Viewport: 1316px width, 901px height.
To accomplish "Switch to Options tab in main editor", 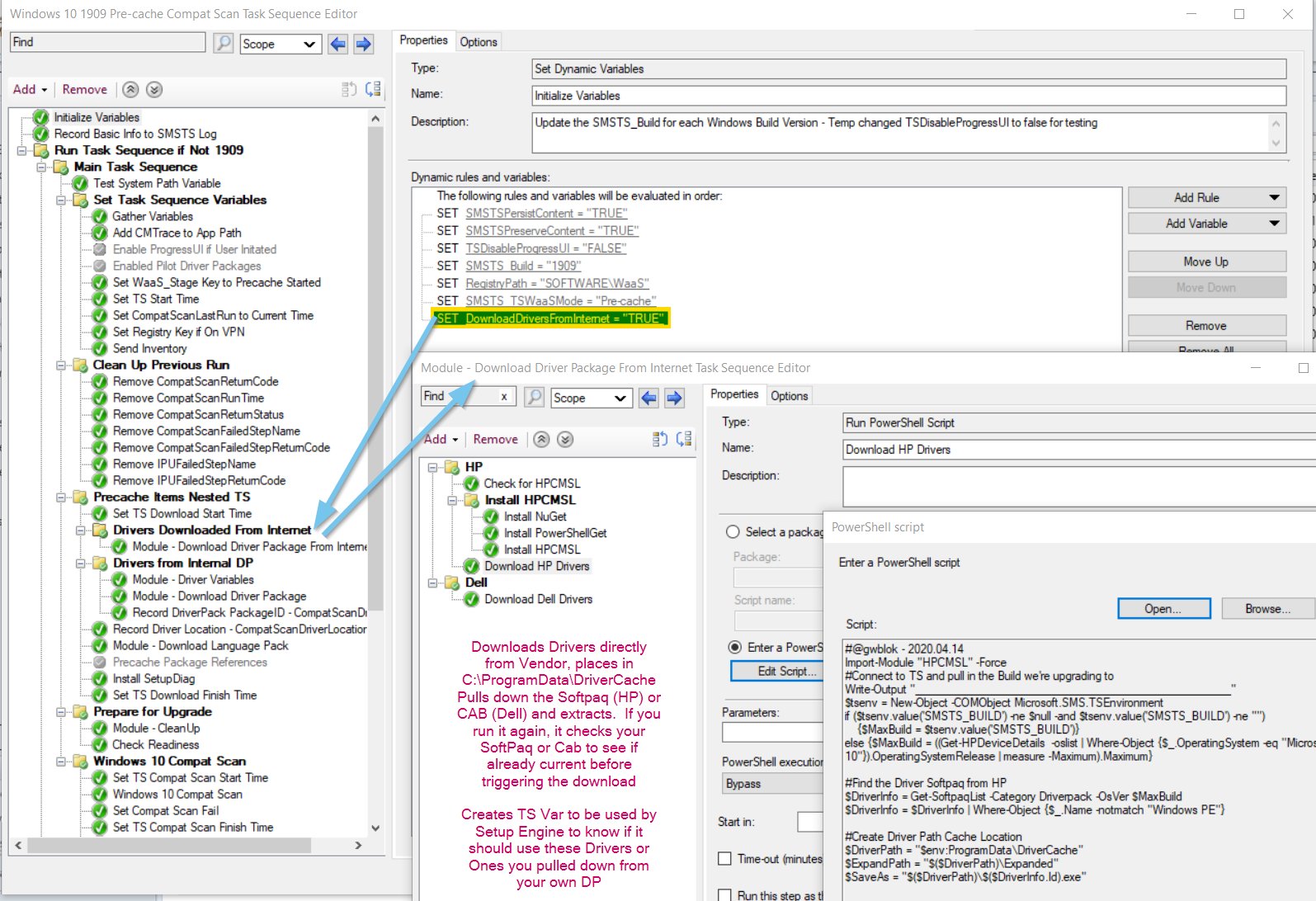I will click(479, 42).
